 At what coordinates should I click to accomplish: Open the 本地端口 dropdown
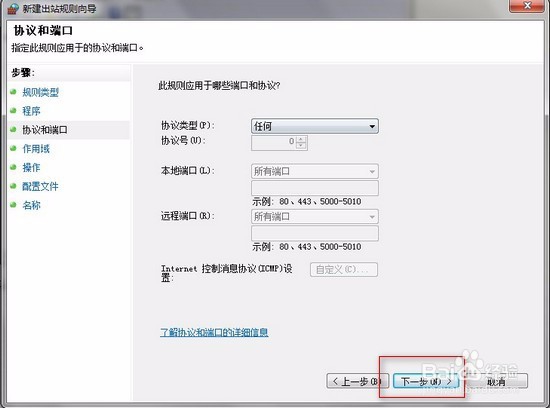point(315,172)
